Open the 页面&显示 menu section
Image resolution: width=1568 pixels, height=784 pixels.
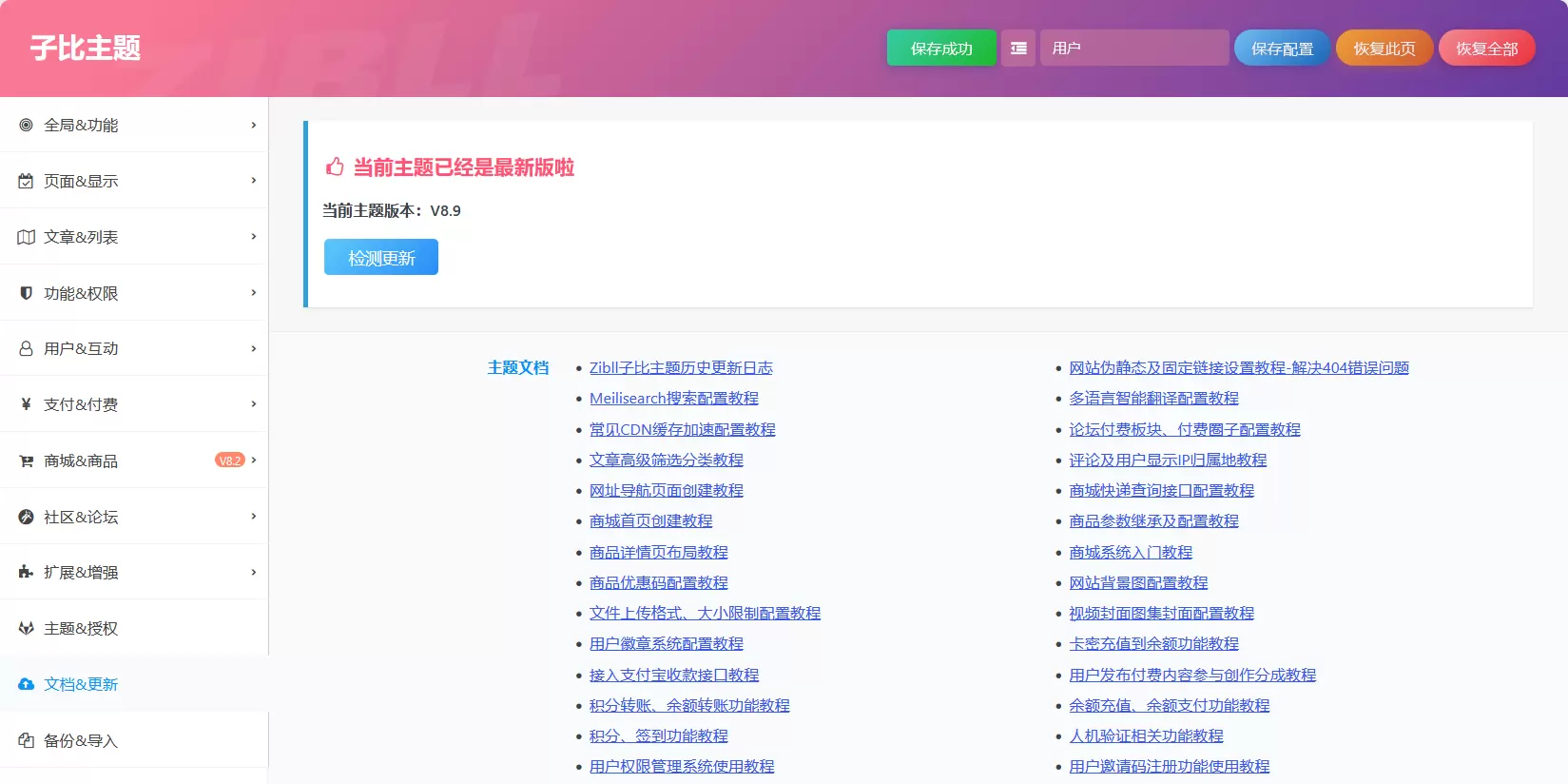(134, 181)
